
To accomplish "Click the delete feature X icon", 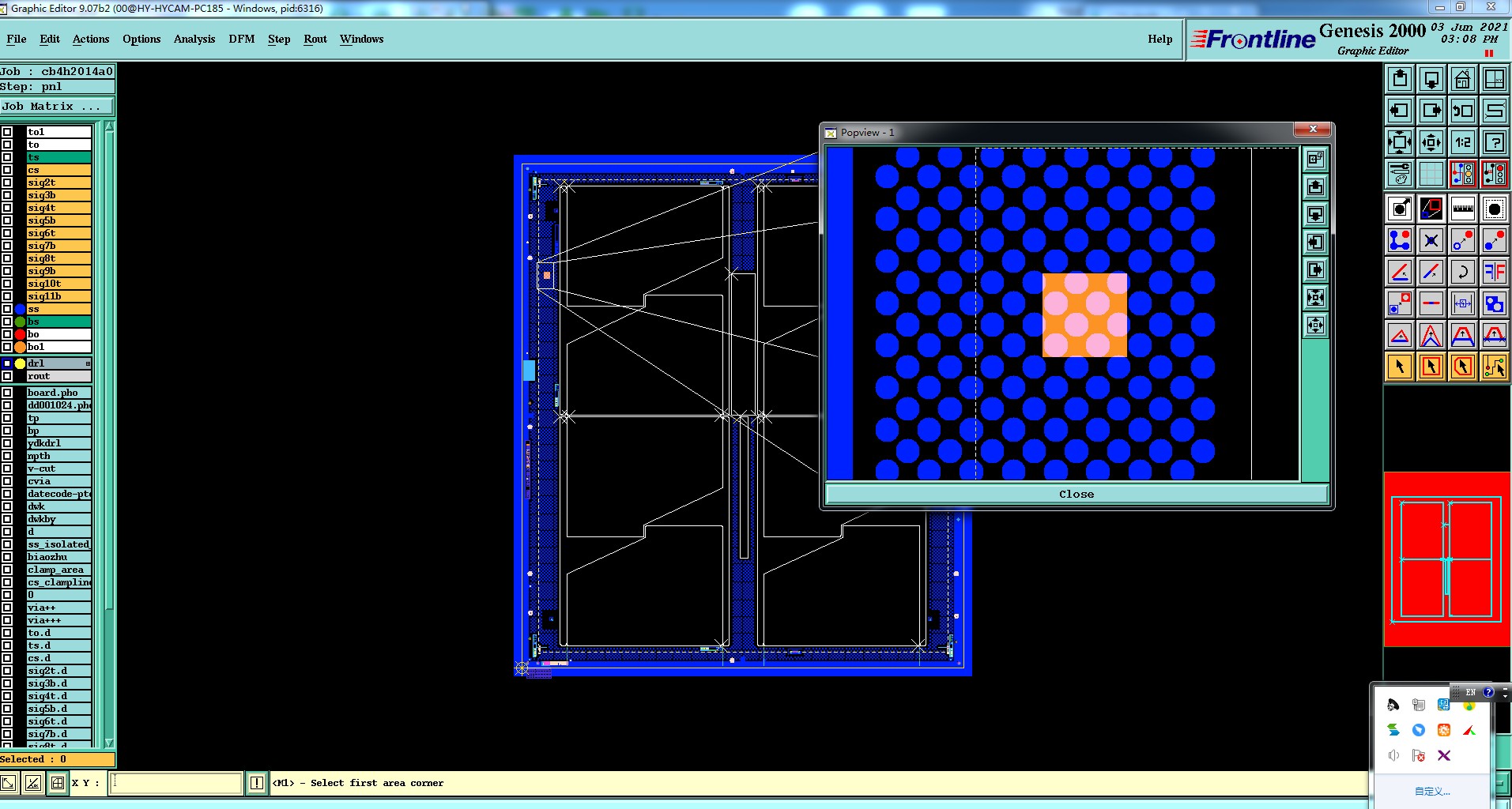I will (1431, 240).
